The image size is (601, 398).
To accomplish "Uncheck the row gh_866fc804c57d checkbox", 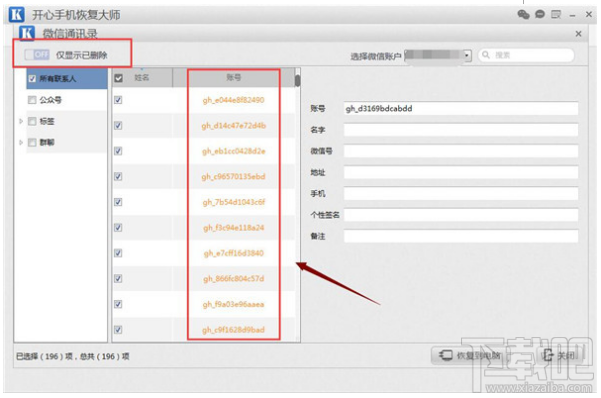I will coord(118,278).
